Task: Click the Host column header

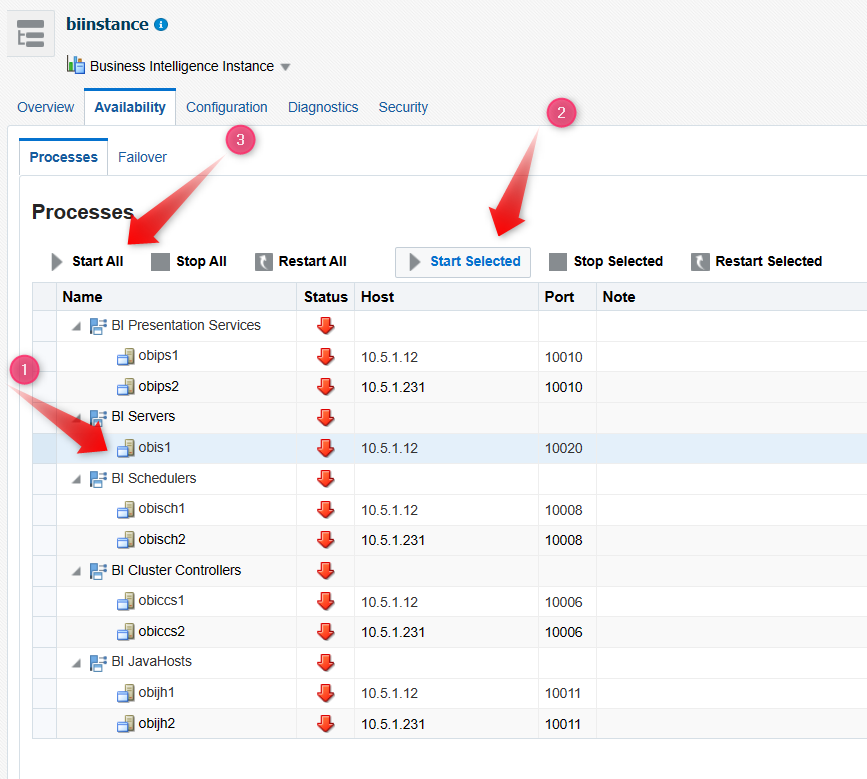Action: [446, 297]
